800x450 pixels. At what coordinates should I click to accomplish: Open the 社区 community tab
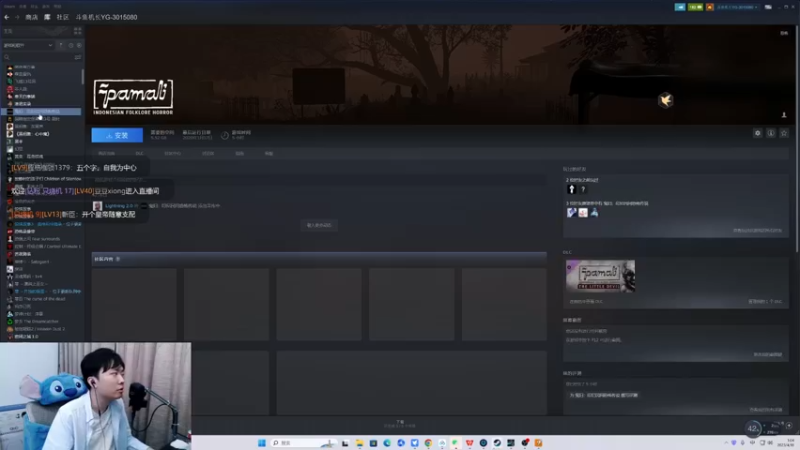(x=63, y=17)
